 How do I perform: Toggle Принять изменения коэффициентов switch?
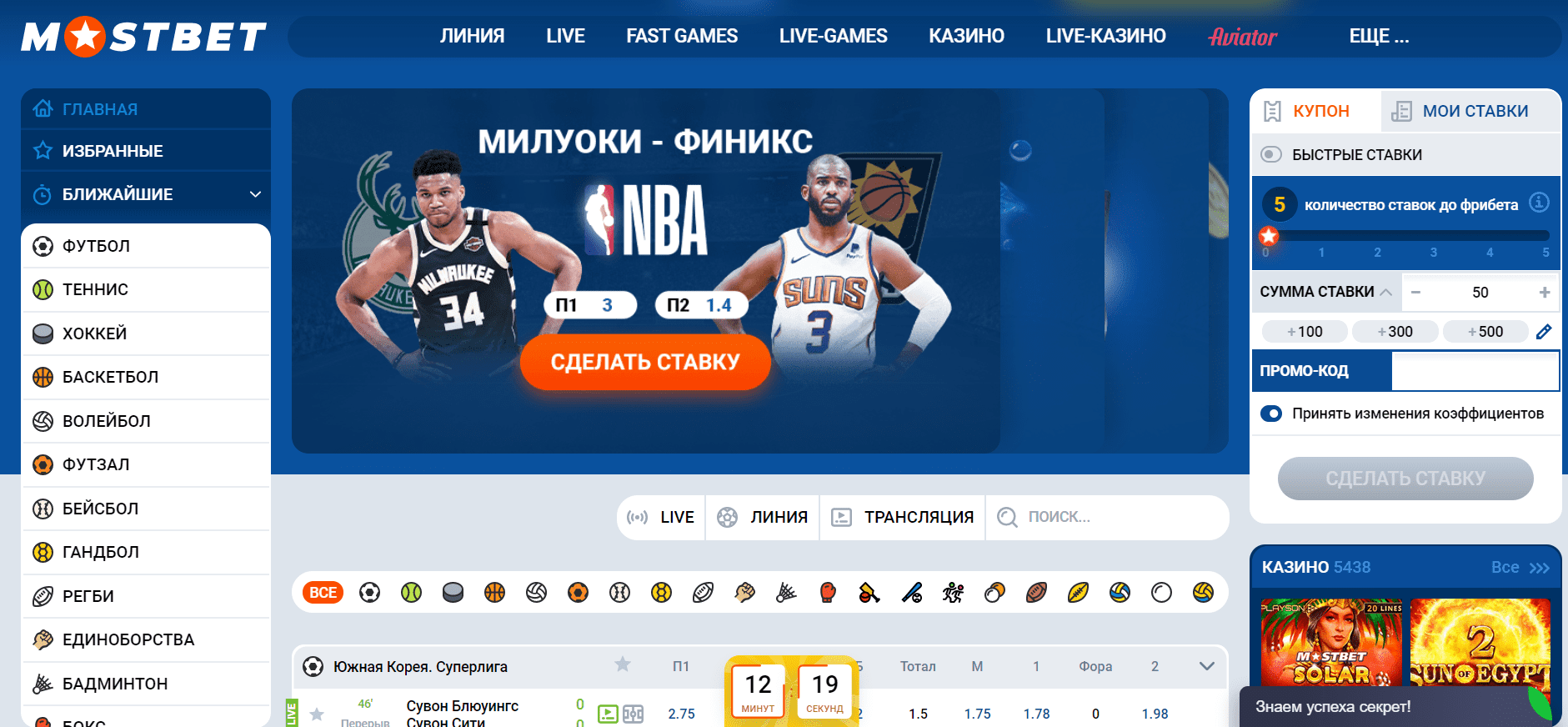1271,414
